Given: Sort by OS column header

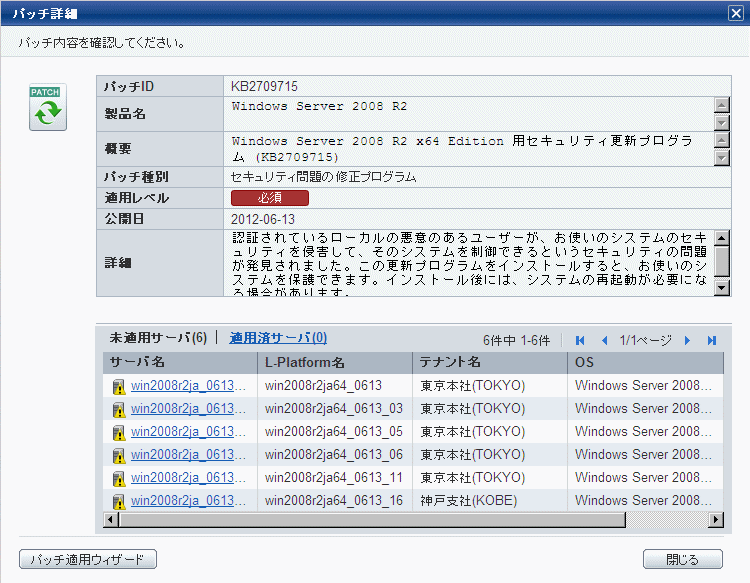Looking at the screenshot, I should 645,363.
